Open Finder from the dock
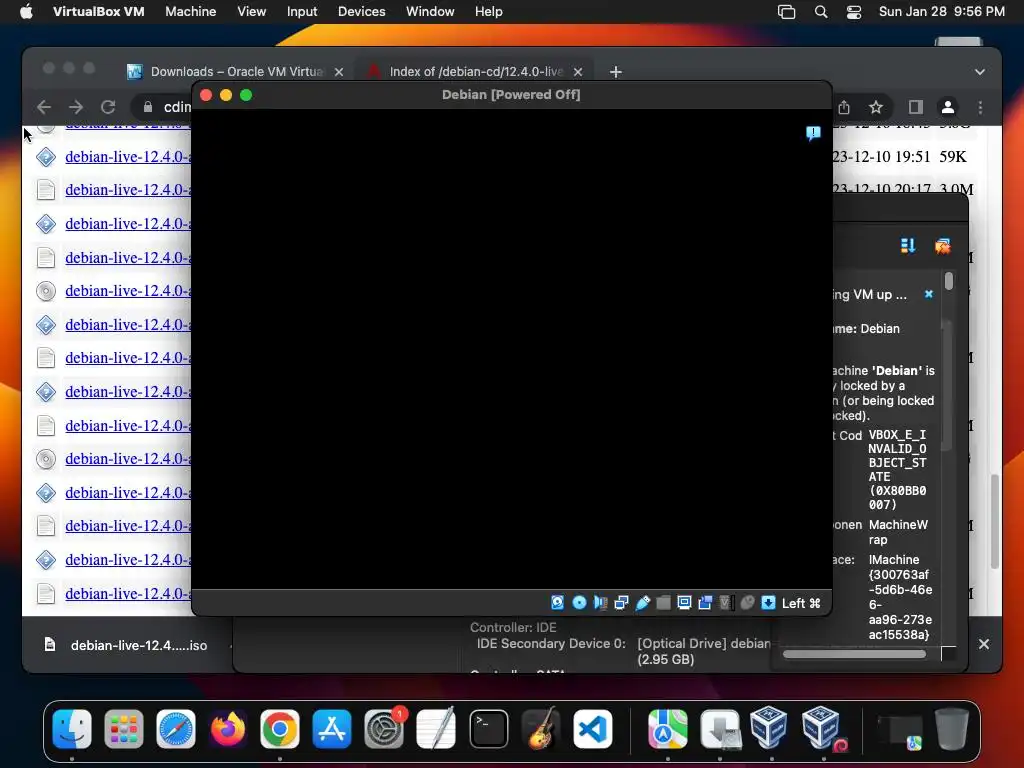The width and height of the screenshot is (1024, 768). pos(72,729)
